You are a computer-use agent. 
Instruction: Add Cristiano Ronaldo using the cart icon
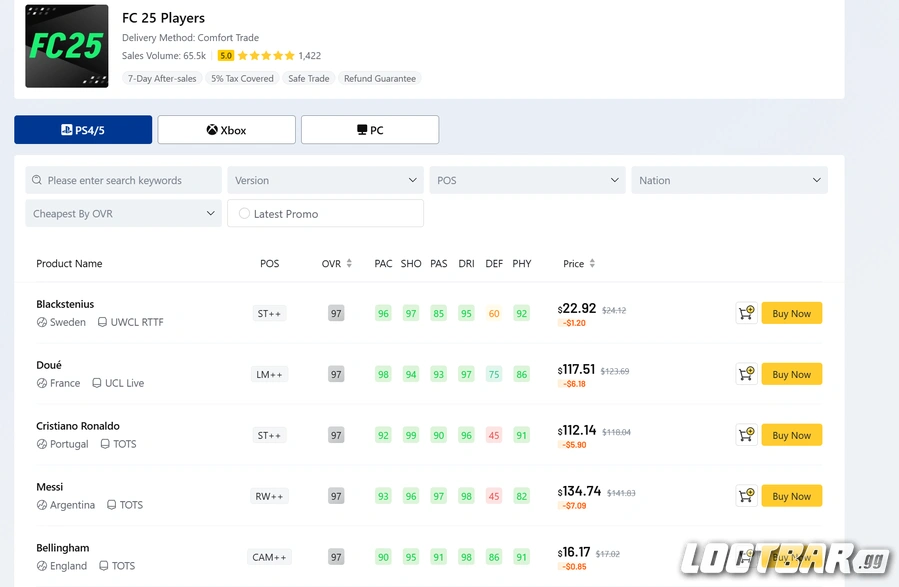746,435
